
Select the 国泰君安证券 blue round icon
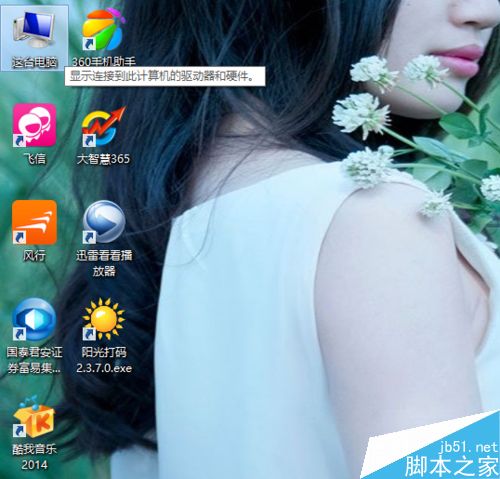[34, 319]
